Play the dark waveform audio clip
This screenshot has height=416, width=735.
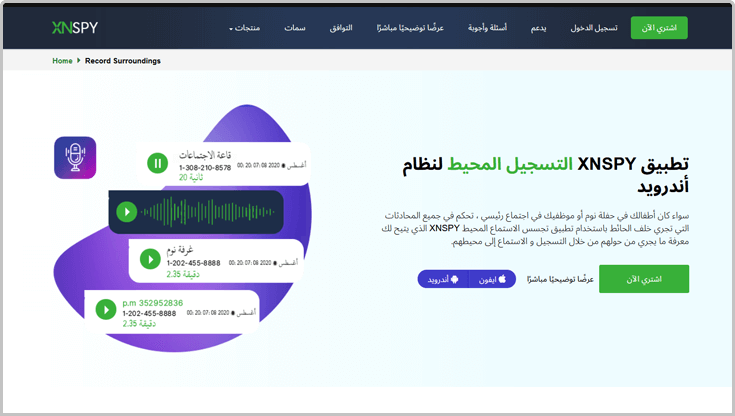[127, 212]
